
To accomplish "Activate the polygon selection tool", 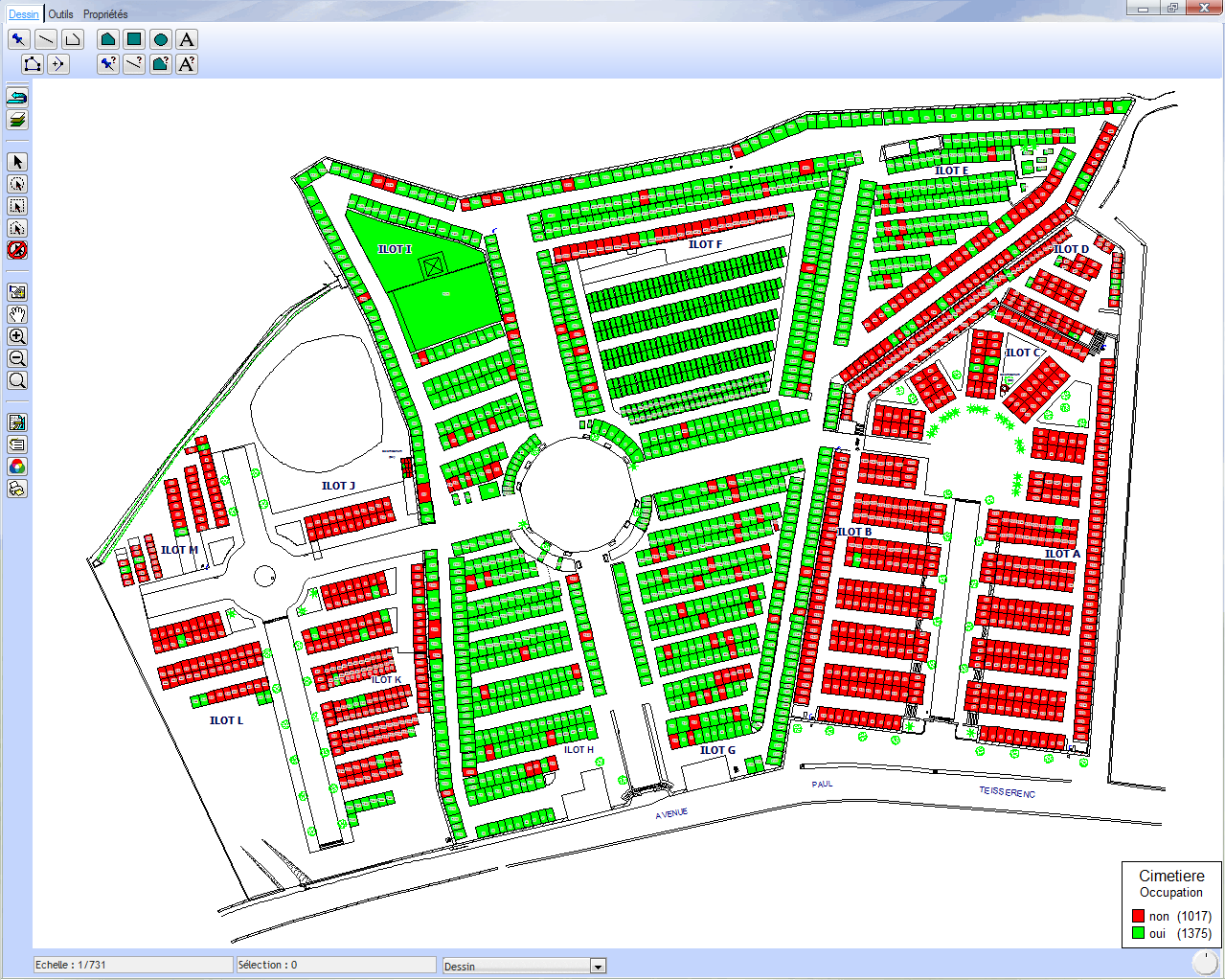I will [17, 228].
